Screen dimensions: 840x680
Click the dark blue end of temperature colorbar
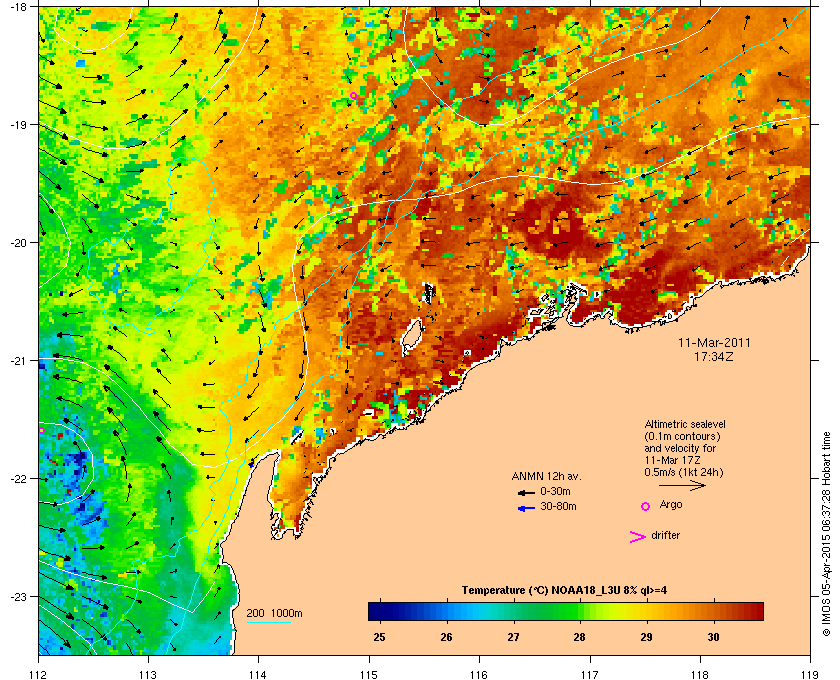coord(375,611)
